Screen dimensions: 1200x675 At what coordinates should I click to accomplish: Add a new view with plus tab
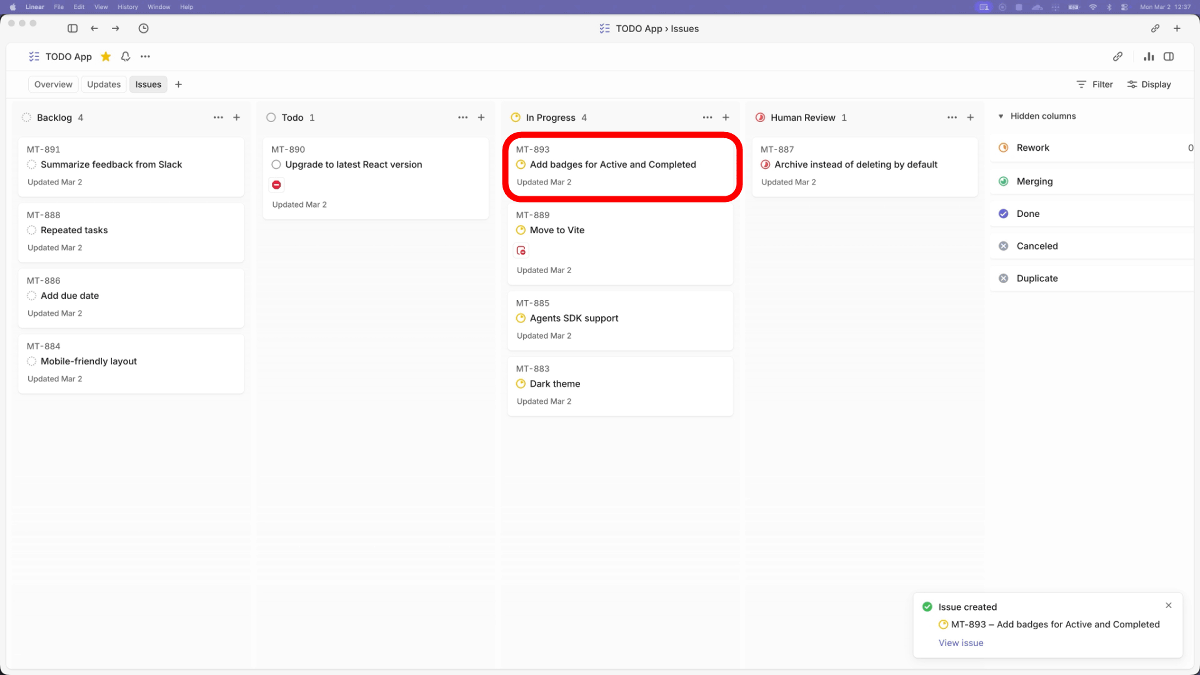point(179,85)
